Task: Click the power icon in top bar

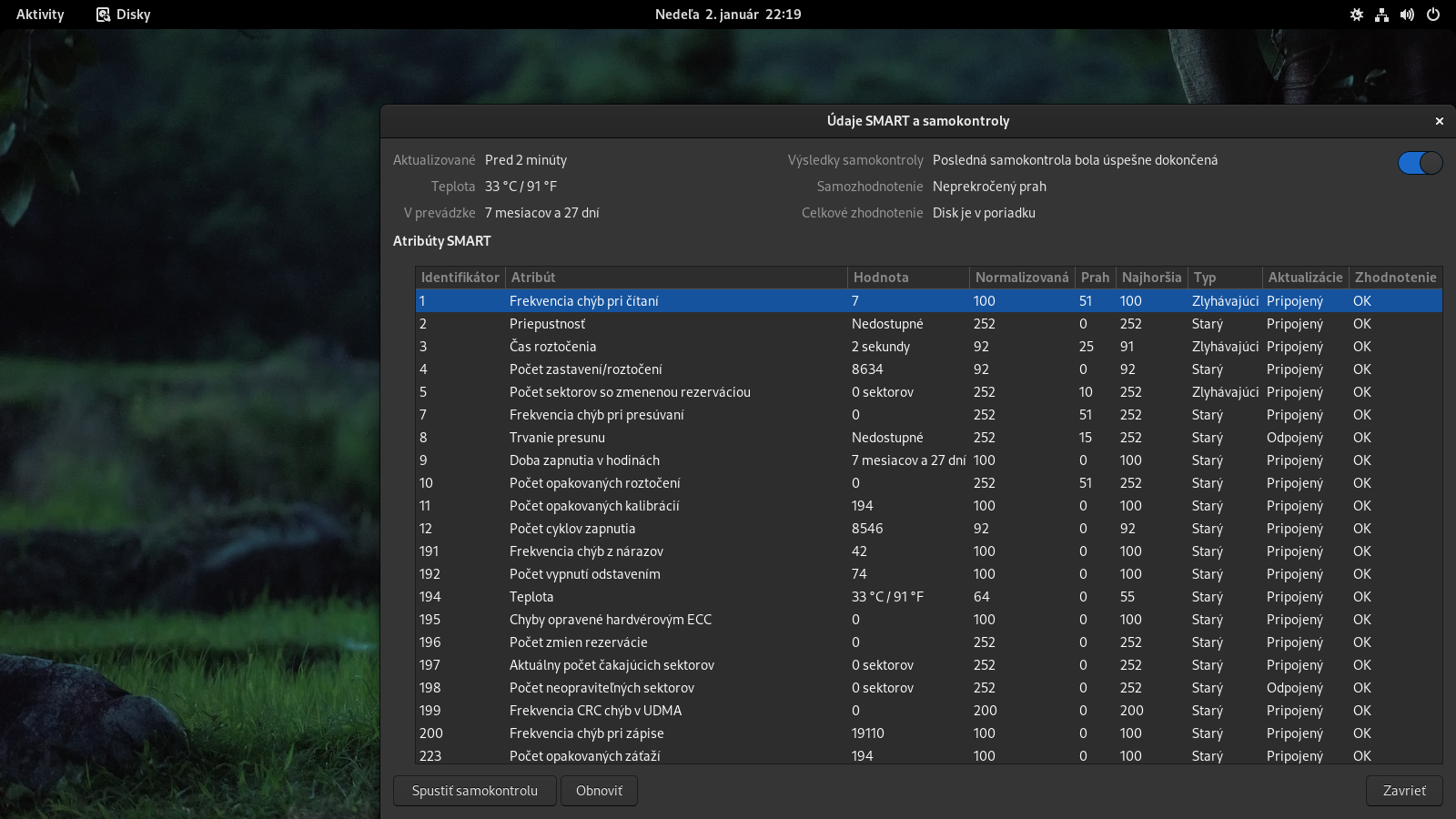Action: [1432, 15]
